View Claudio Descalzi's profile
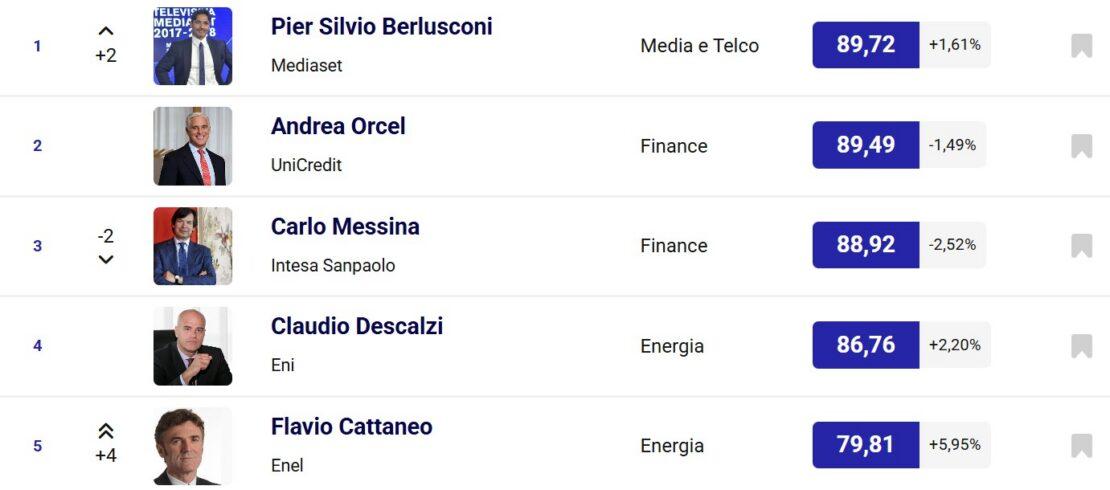1110x490 pixels. [357, 327]
